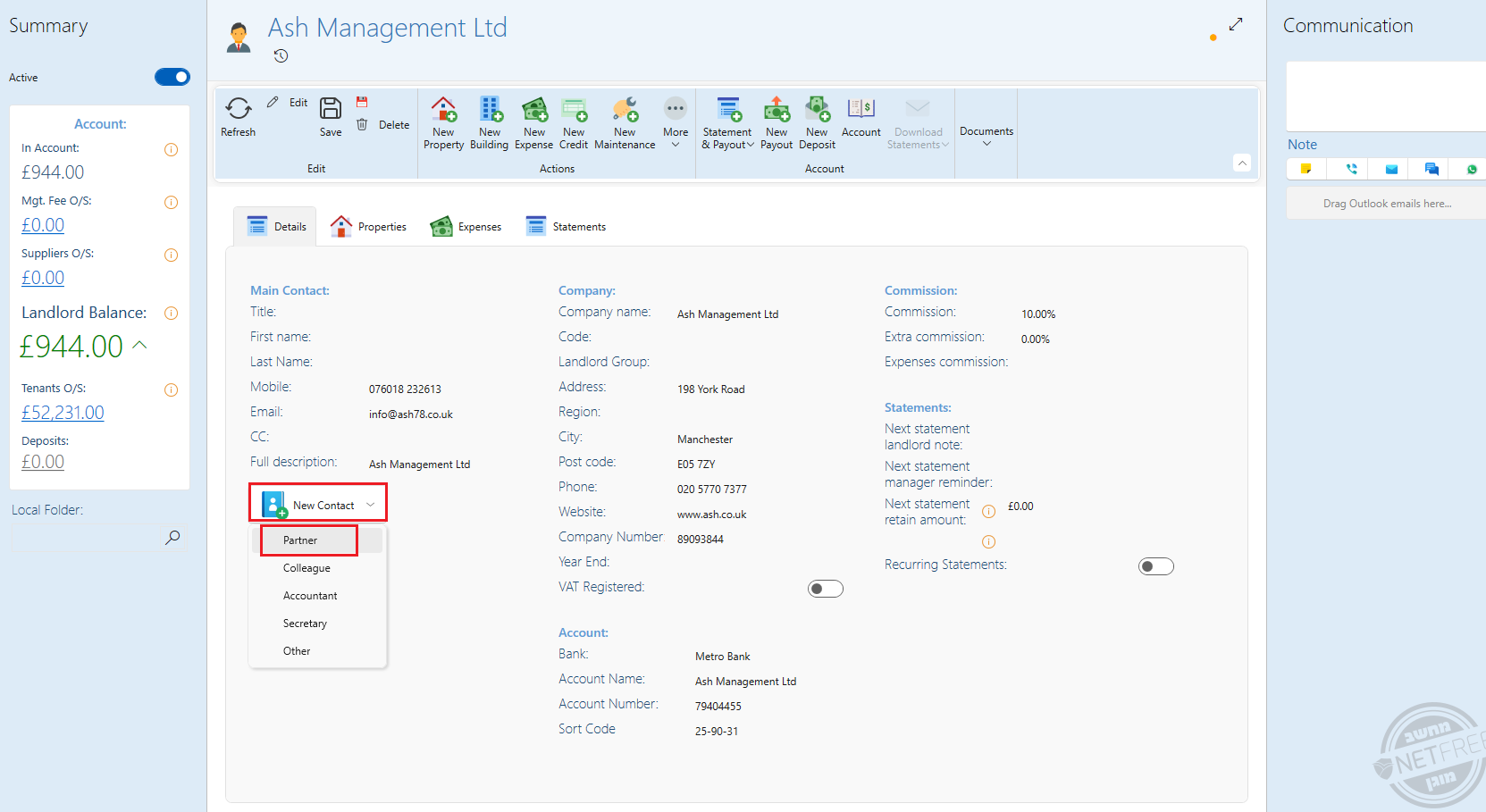
Task: Open the Account ledger icon
Action: coord(861,108)
